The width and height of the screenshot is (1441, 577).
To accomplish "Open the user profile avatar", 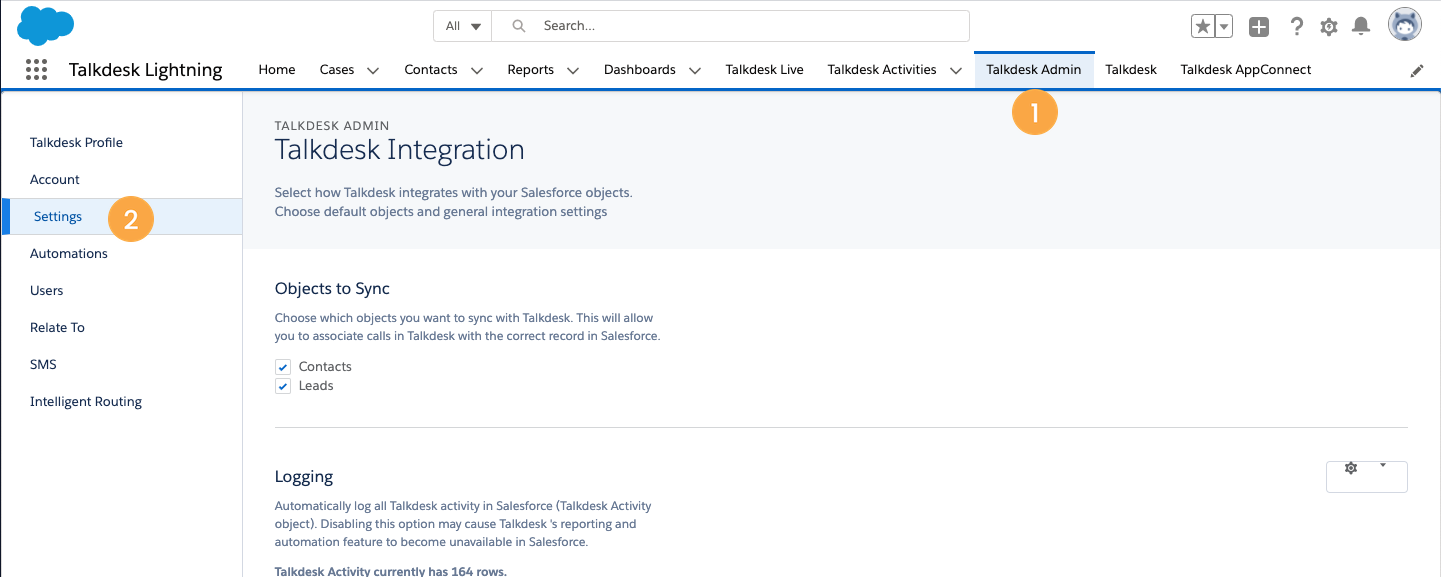I will (1405, 25).
